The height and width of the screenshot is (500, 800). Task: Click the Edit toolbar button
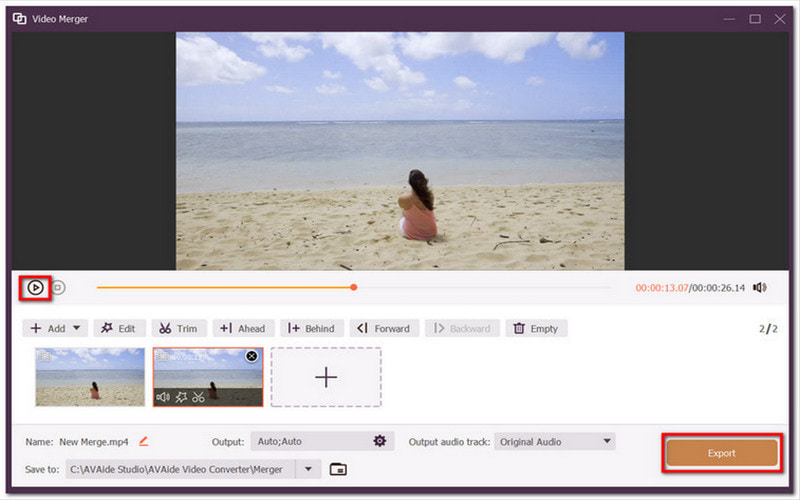point(119,328)
